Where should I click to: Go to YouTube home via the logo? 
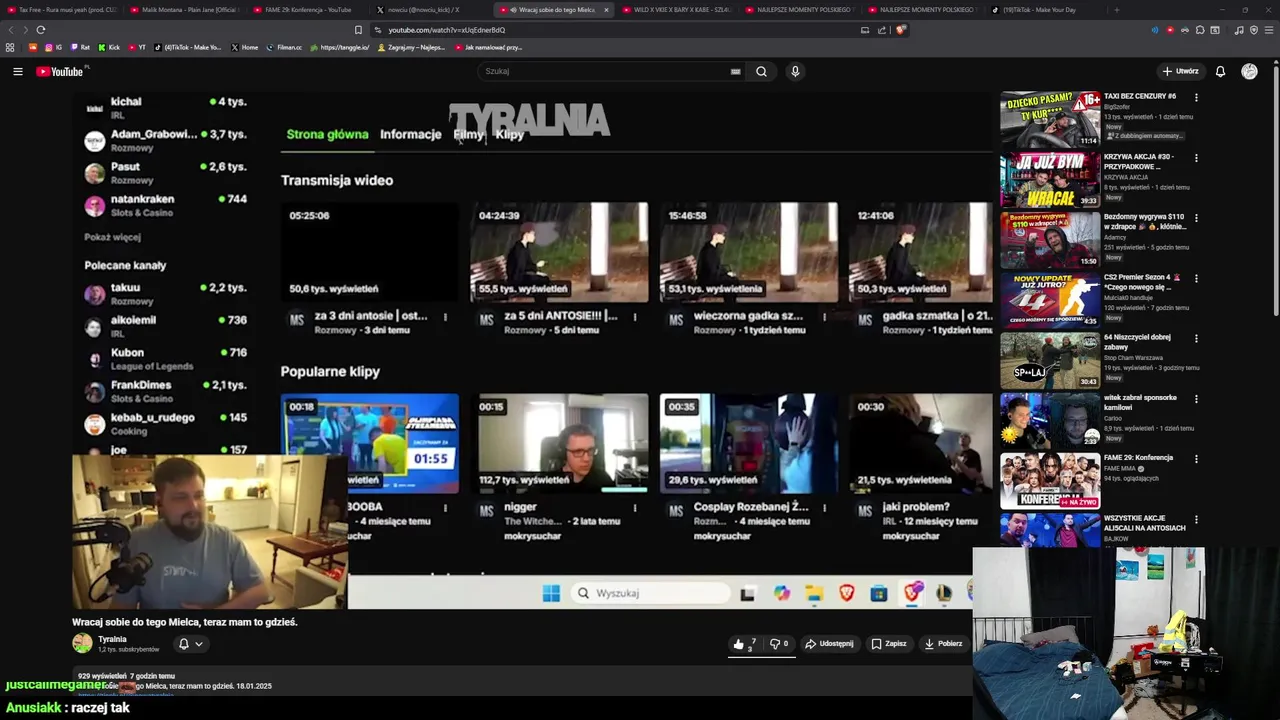(60, 71)
